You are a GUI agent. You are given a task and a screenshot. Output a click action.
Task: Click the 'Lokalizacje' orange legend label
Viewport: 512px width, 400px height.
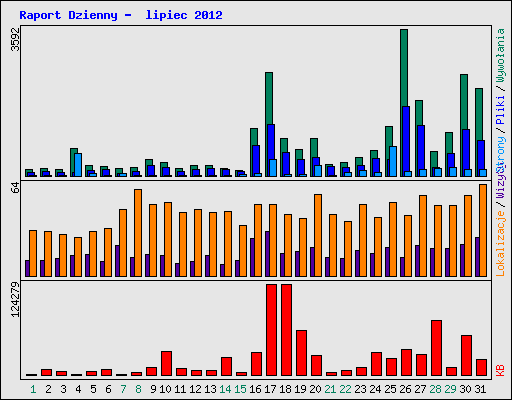[501, 244]
